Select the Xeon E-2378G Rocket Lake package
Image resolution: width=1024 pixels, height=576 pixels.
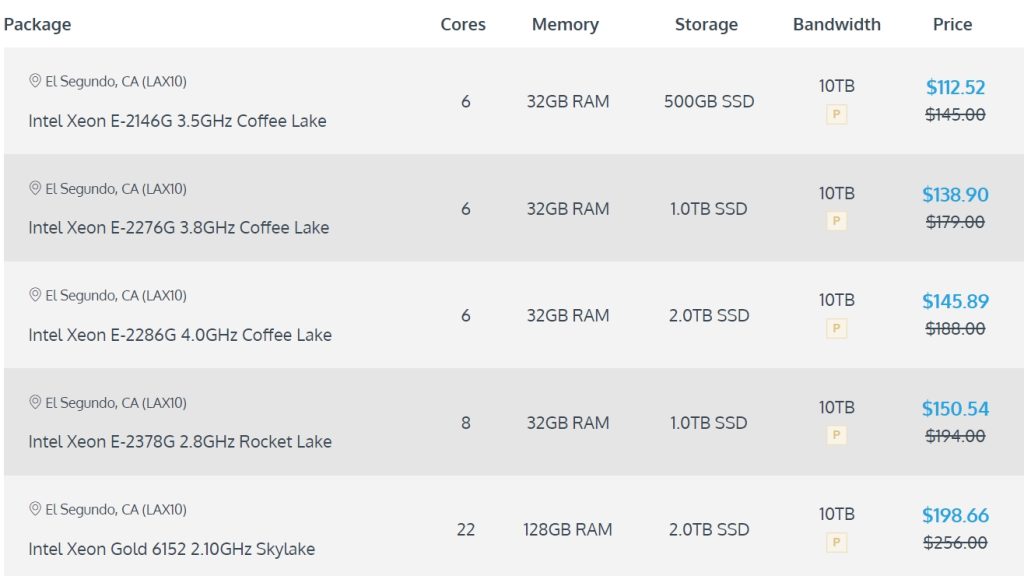click(180, 442)
